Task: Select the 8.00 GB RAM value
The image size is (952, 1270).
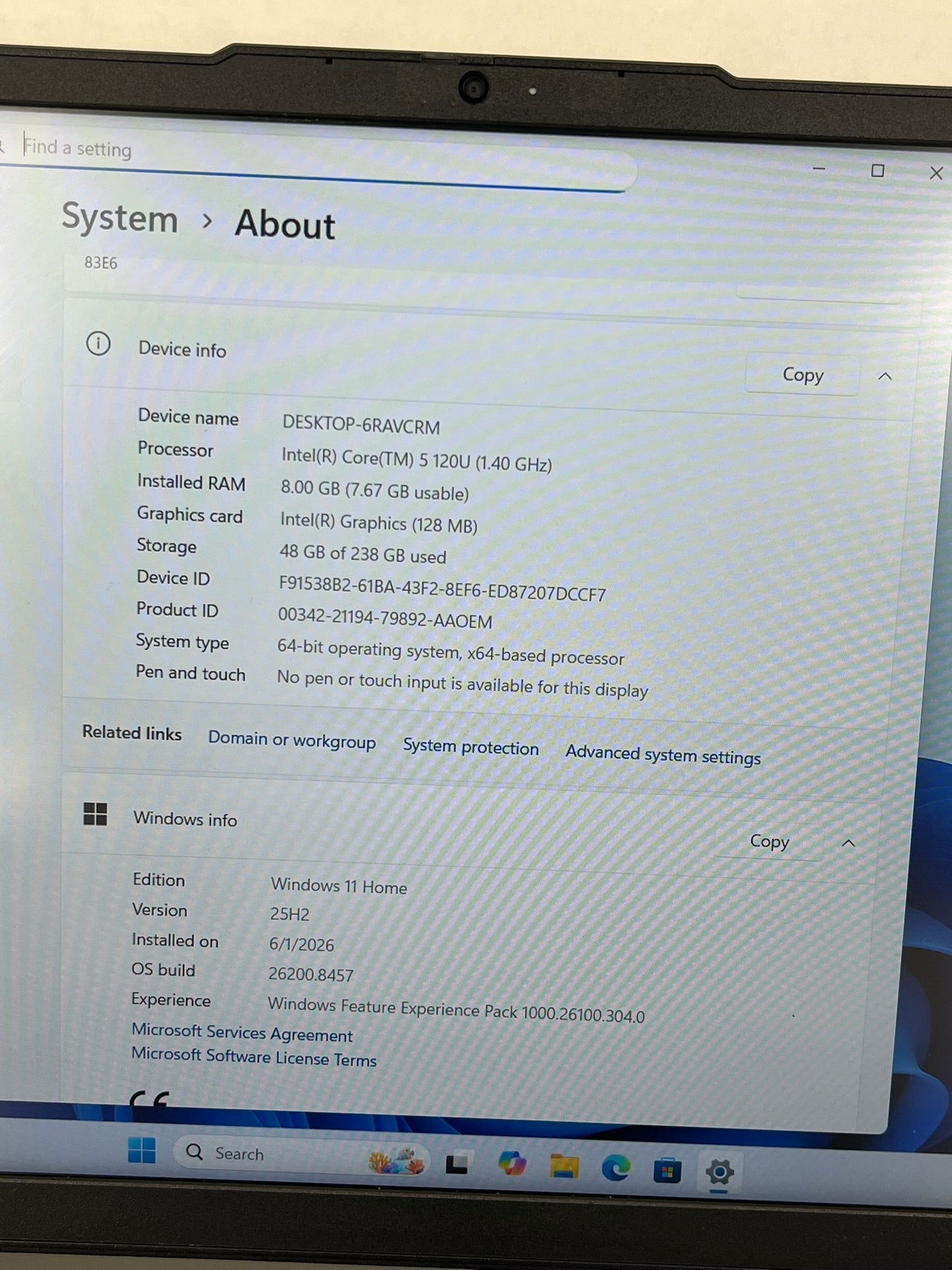Action: coord(374,490)
